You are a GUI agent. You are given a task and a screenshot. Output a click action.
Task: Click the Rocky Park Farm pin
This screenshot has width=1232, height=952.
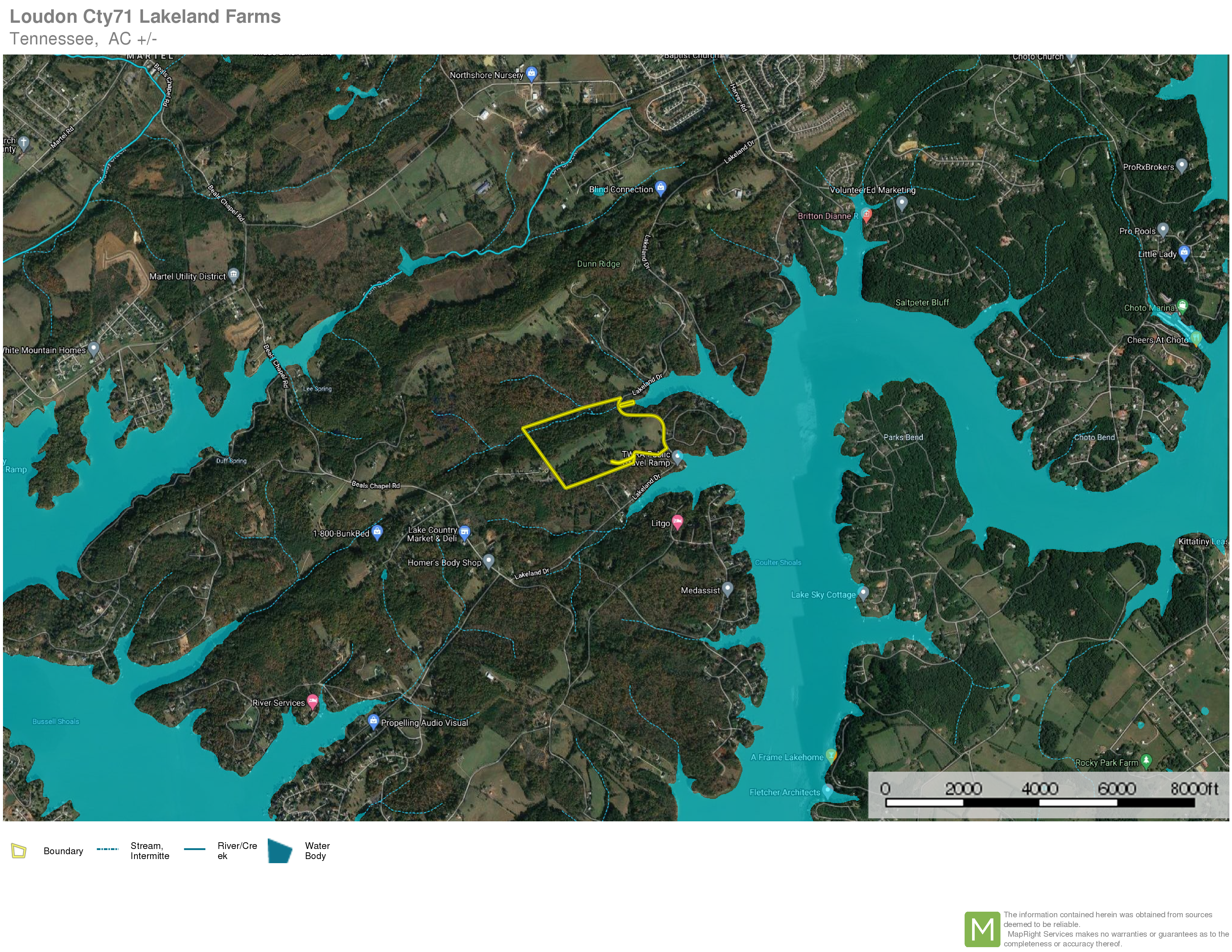click(1146, 760)
